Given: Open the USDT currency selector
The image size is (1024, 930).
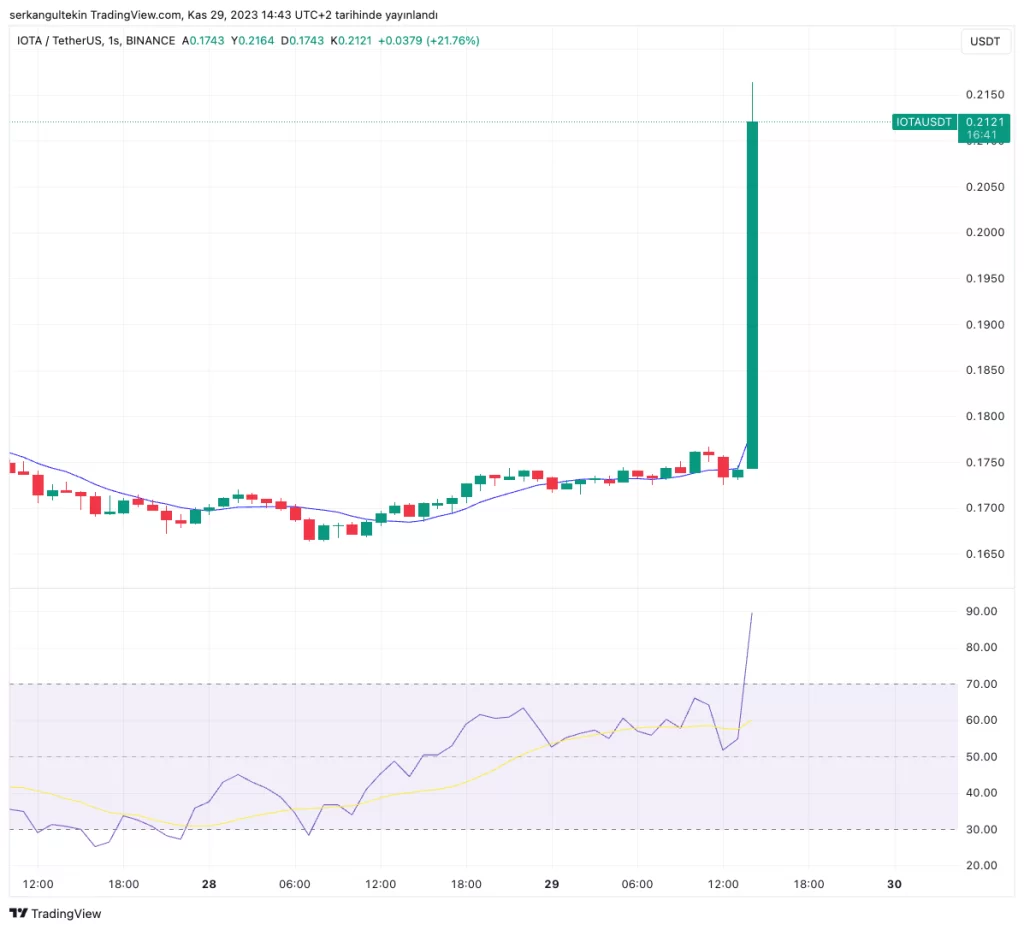Looking at the screenshot, I should click(x=984, y=41).
